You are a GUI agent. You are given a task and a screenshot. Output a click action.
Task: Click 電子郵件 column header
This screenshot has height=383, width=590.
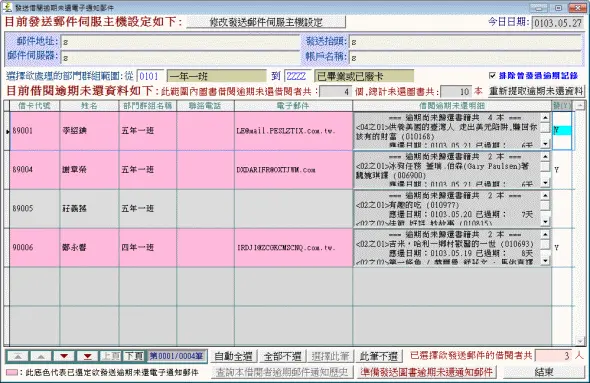click(293, 106)
